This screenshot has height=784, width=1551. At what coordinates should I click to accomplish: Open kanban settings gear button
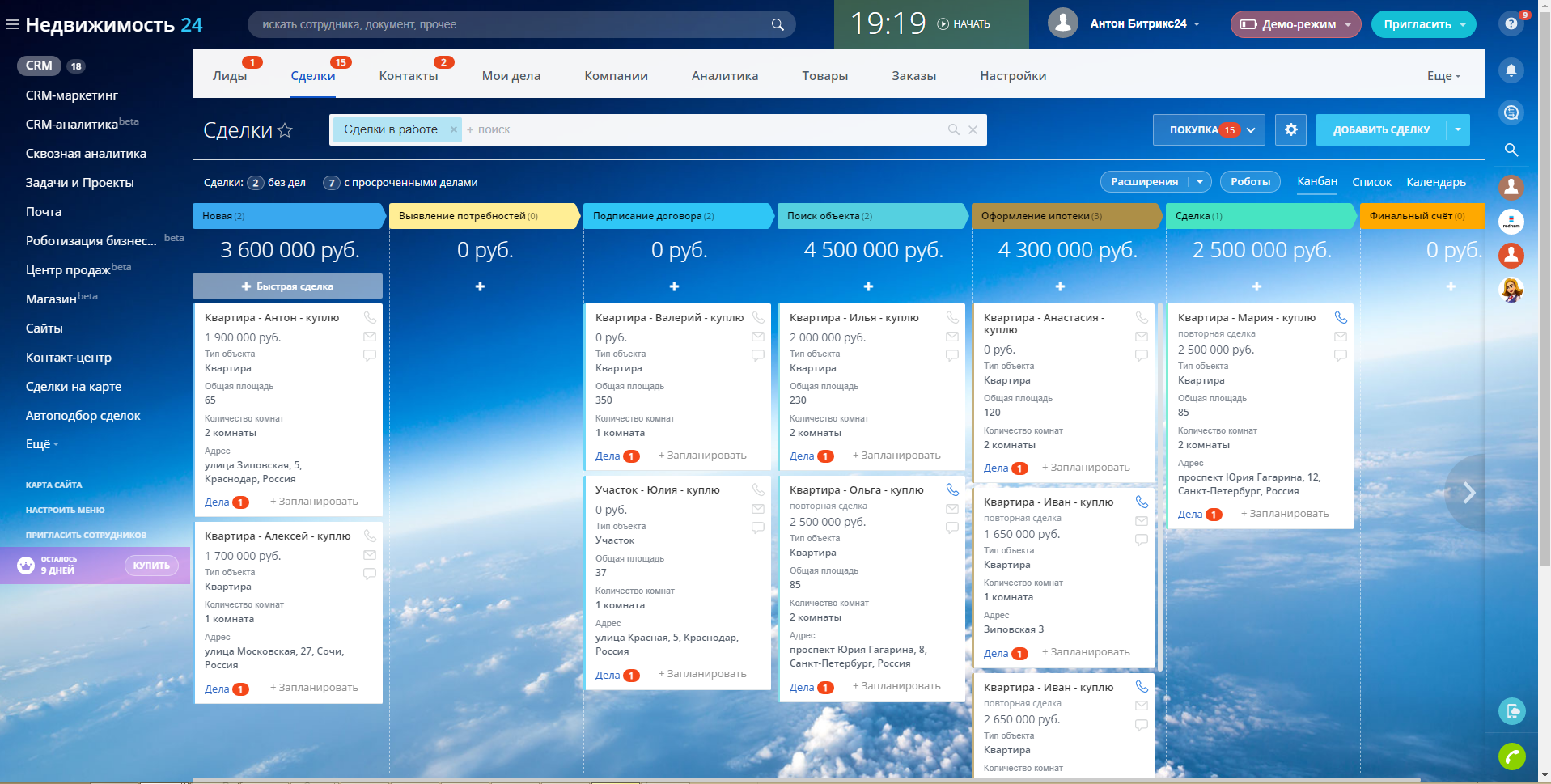pos(1291,129)
